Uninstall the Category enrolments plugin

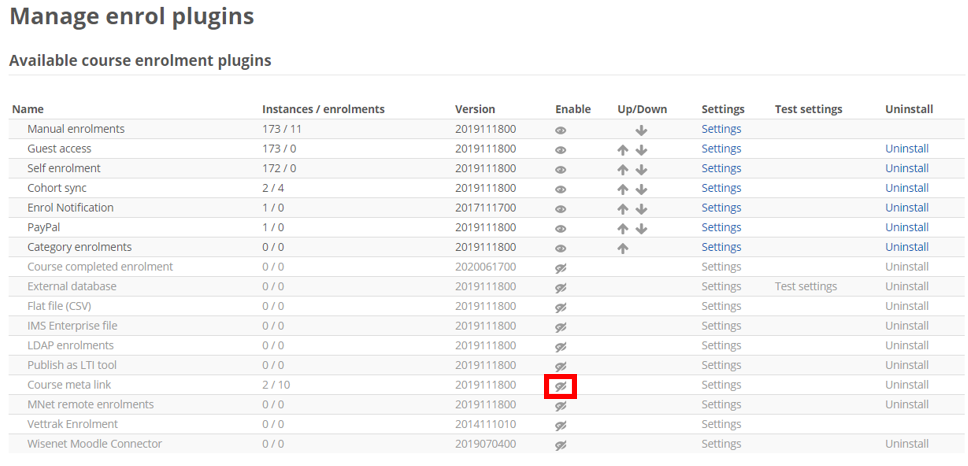(907, 248)
